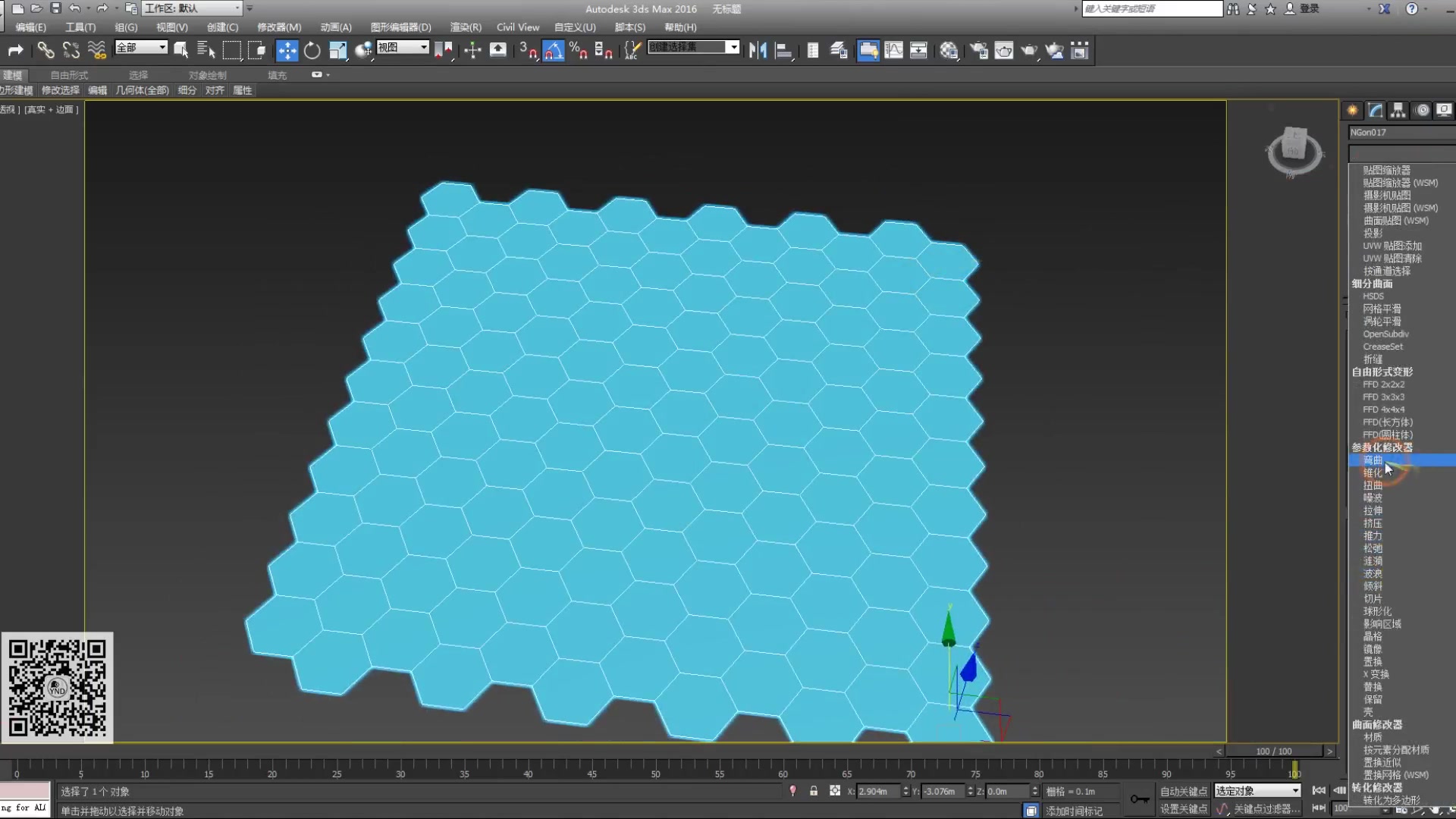The image size is (1456, 819).
Task: Toggle Auto Key (自动关键点) mode
Action: [1183, 791]
